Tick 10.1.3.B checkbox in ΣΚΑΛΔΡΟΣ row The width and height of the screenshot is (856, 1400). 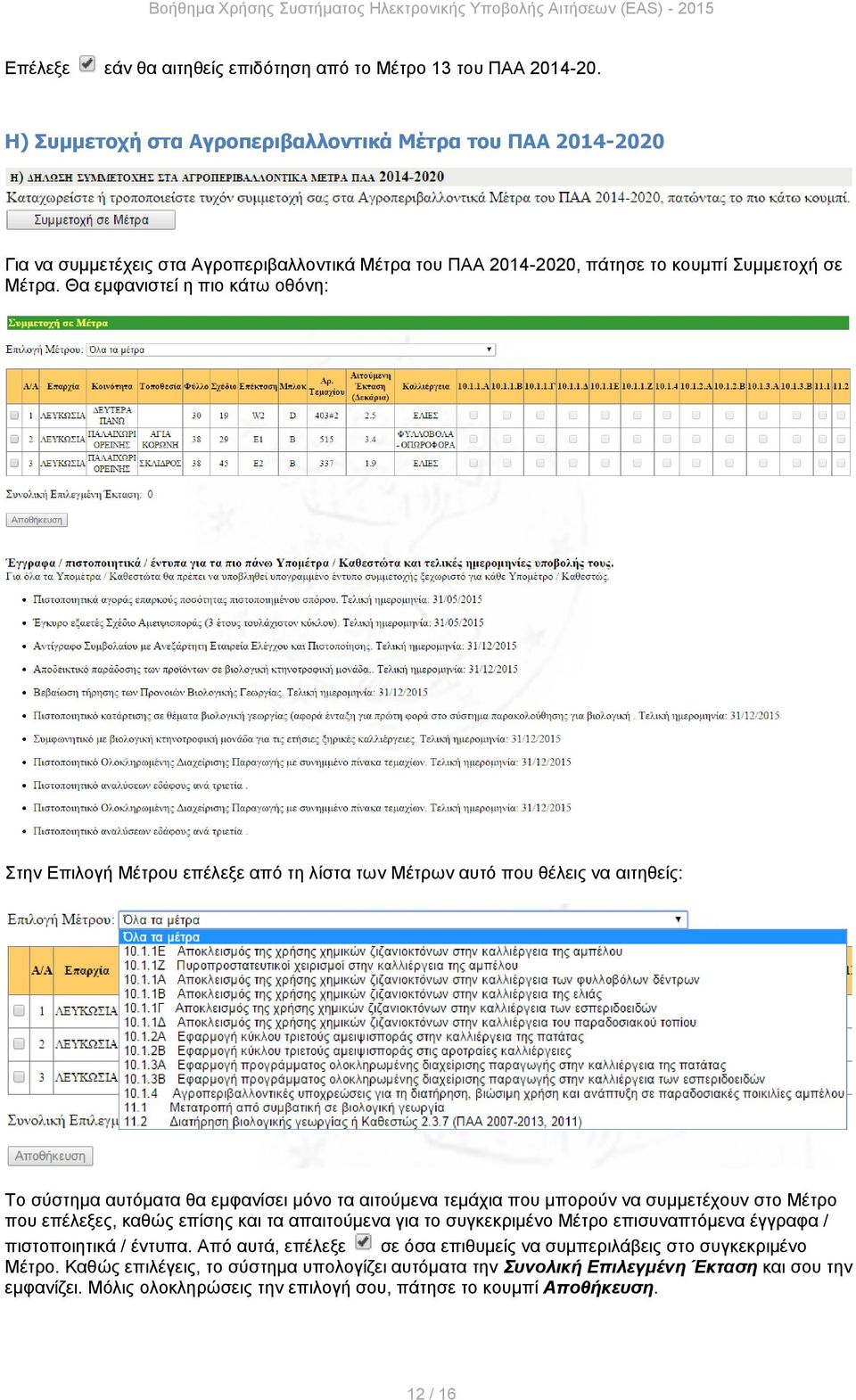796,463
